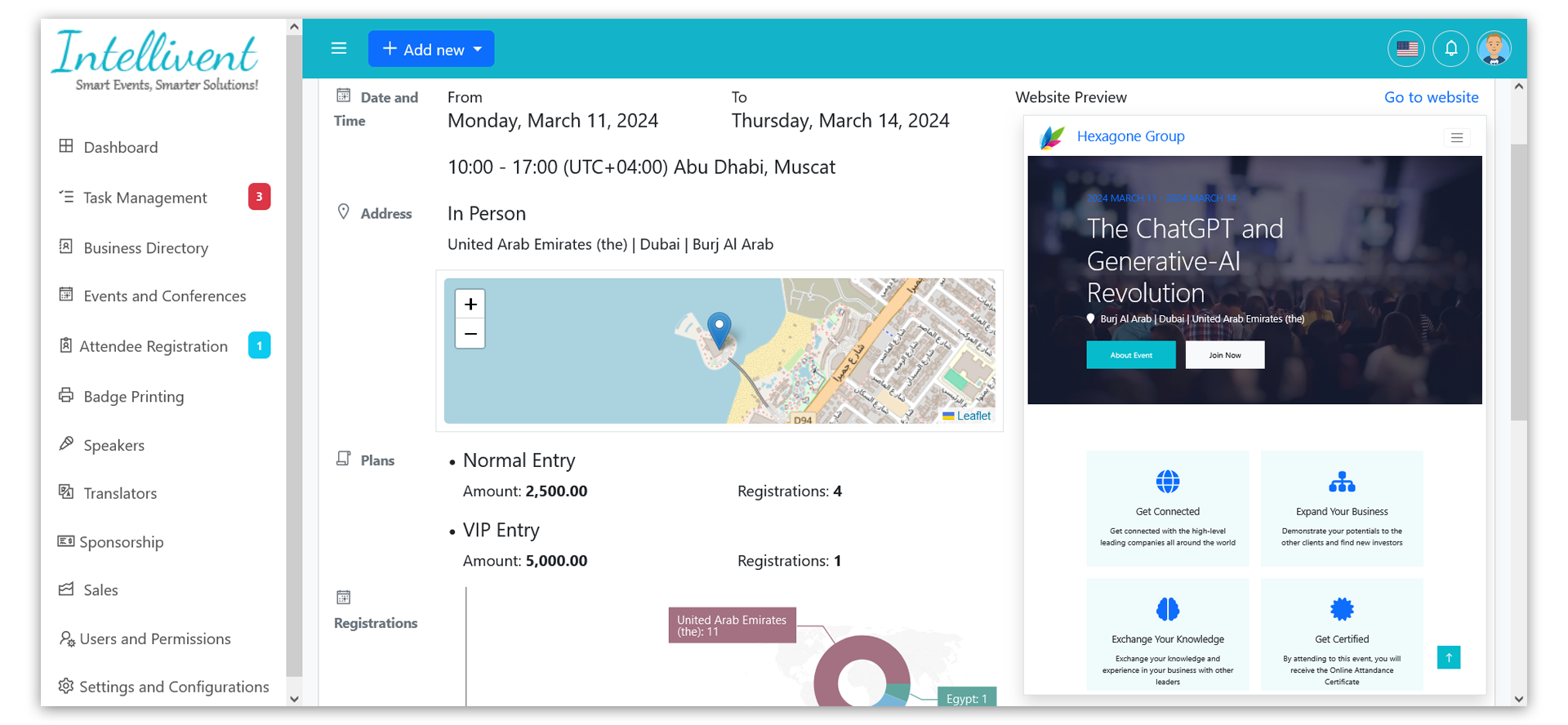This screenshot has height=725, width=1568.
Task: Click main page scrollbar down arrow
Action: tap(1519, 699)
